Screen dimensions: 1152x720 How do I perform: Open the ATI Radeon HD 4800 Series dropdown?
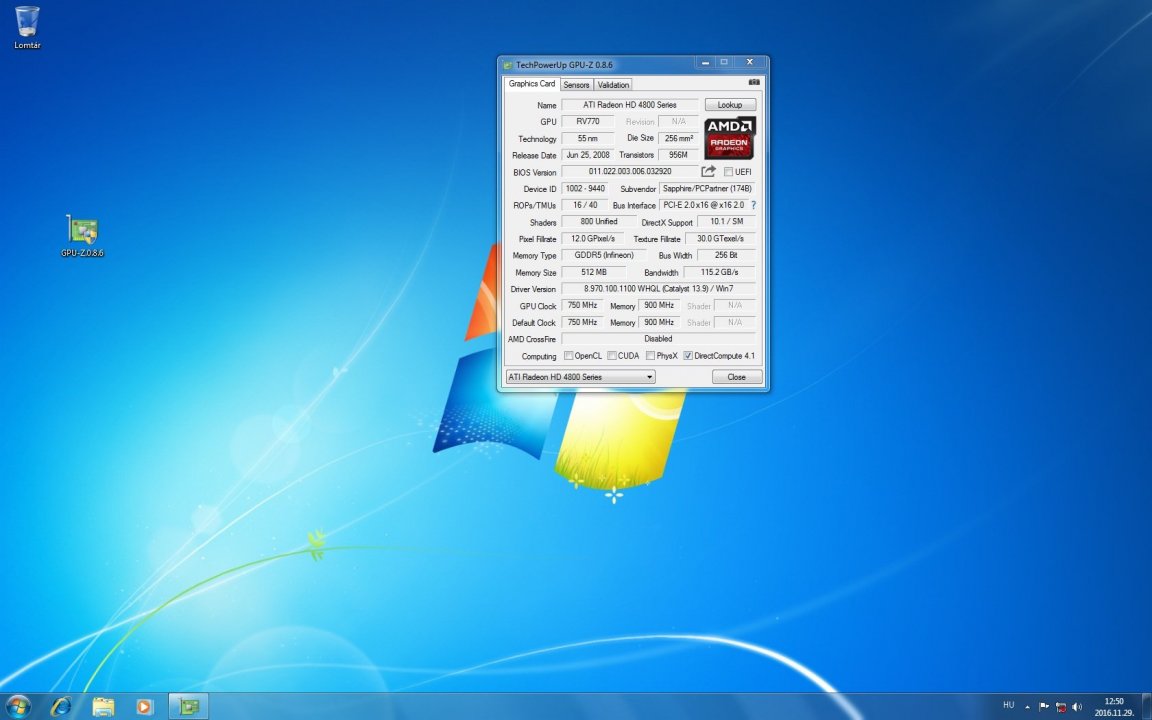[x=580, y=377]
